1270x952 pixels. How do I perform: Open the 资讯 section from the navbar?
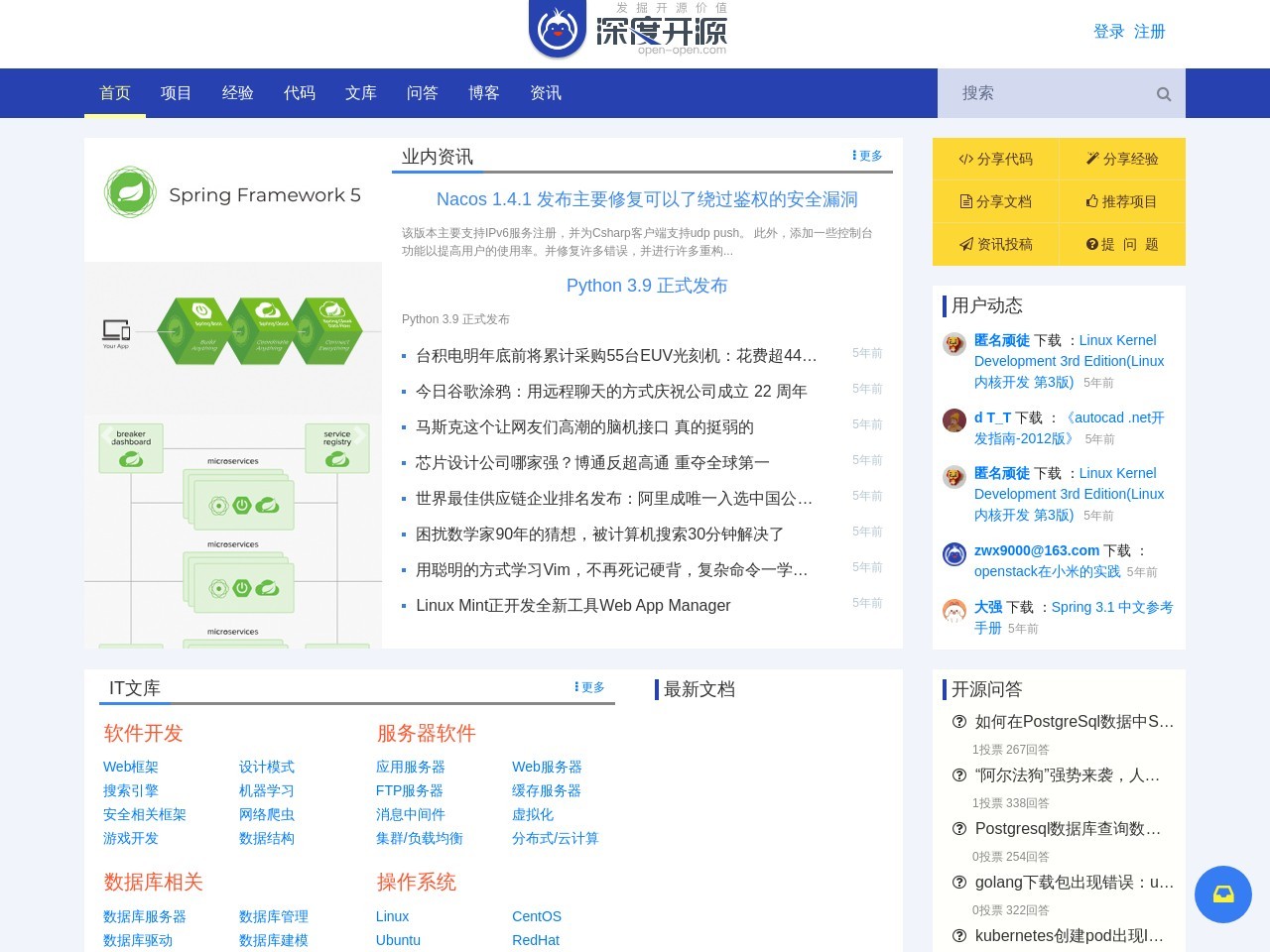(x=545, y=93)
